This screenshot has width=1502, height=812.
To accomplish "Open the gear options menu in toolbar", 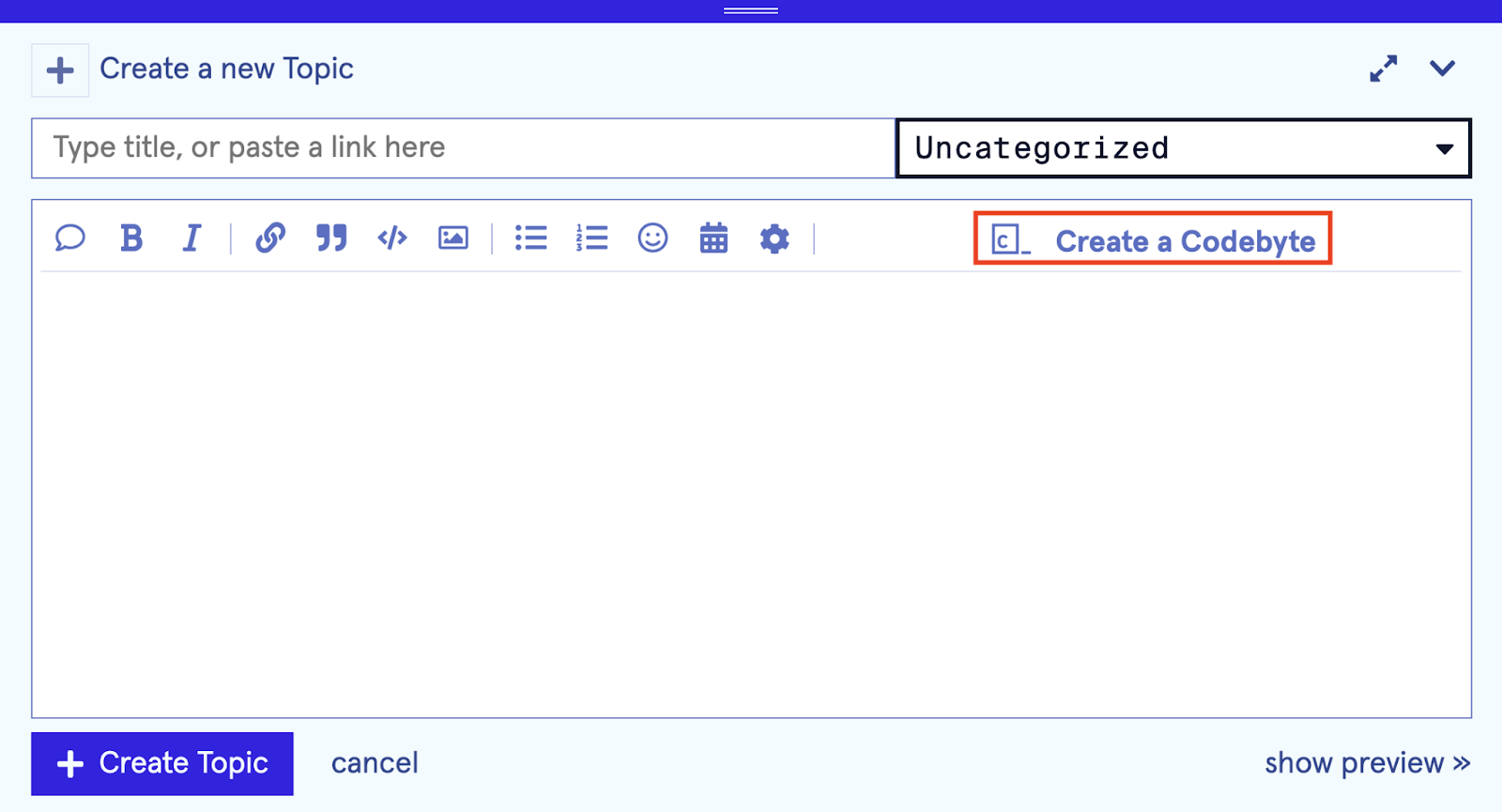I will (774, 238).
